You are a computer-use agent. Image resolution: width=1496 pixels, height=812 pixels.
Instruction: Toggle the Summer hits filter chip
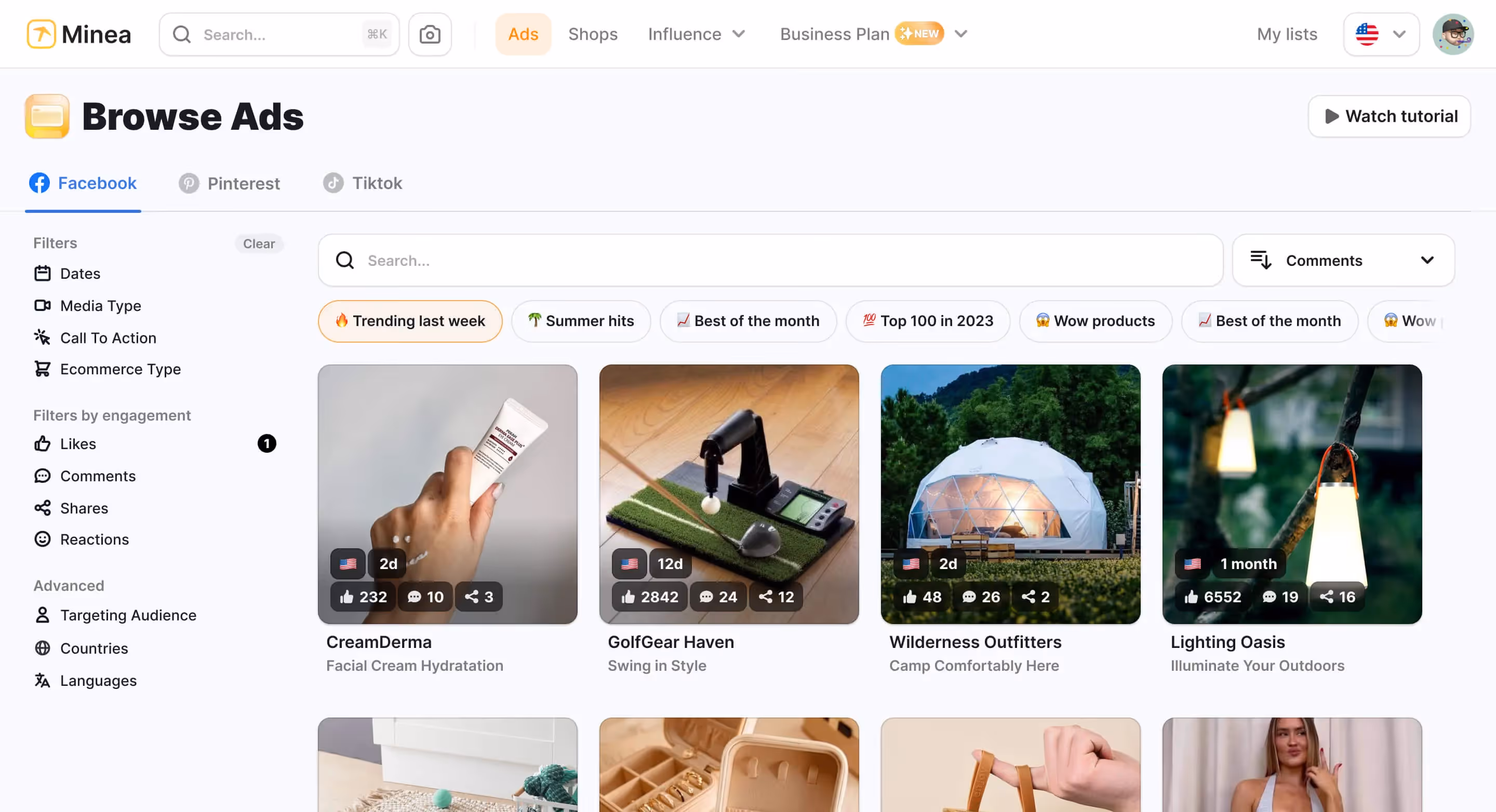581,321
